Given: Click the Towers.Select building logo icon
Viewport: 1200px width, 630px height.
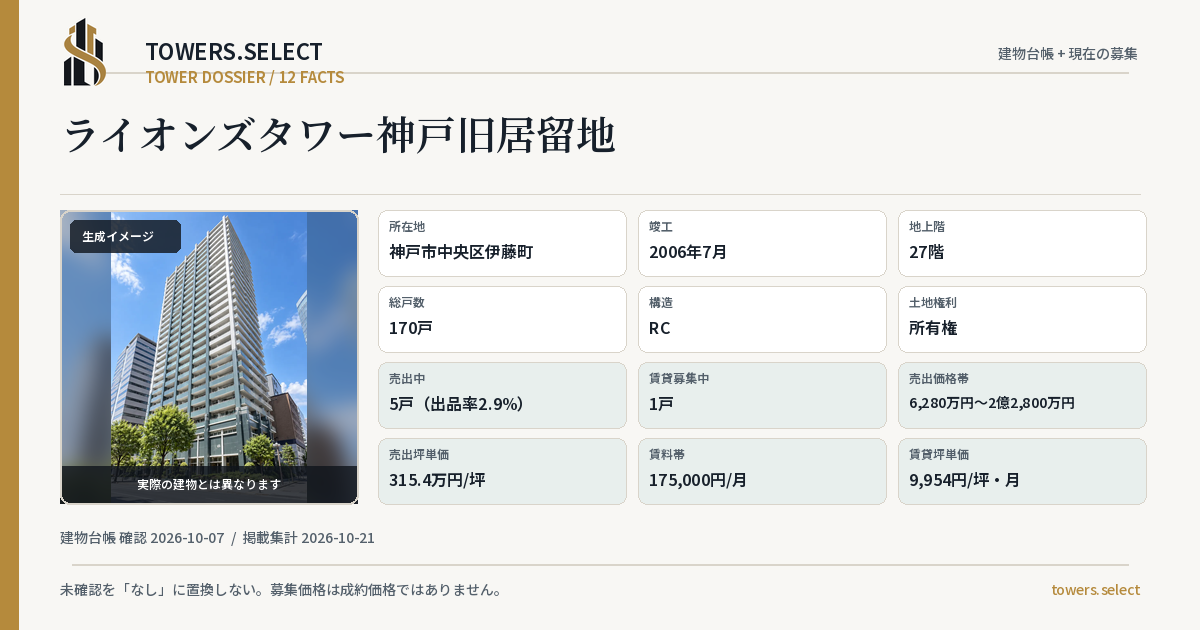Looking at the screenshot, I should click(x=85, y=52).
